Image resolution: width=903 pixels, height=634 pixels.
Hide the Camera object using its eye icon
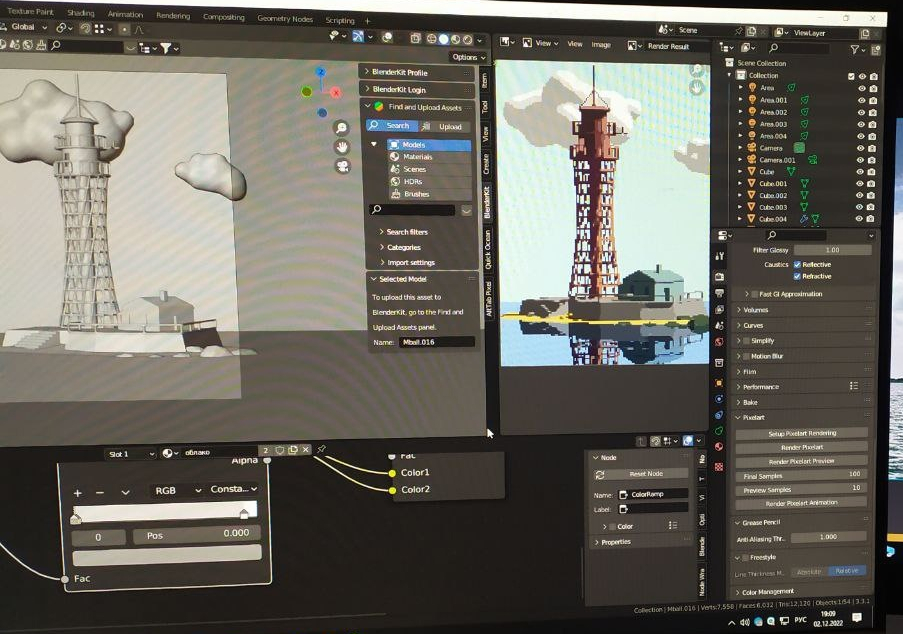[x=861, y=148]
